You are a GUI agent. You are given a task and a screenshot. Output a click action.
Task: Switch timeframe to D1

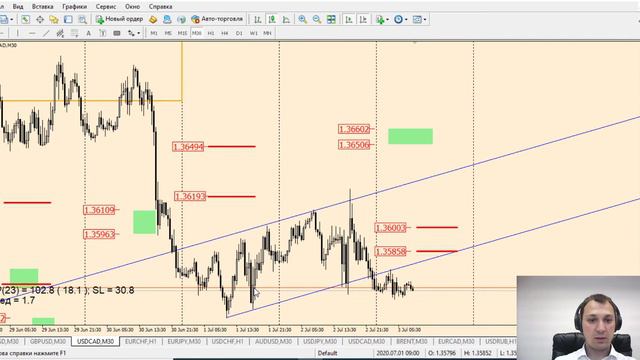pyautogui.click(x=239, y=33)
